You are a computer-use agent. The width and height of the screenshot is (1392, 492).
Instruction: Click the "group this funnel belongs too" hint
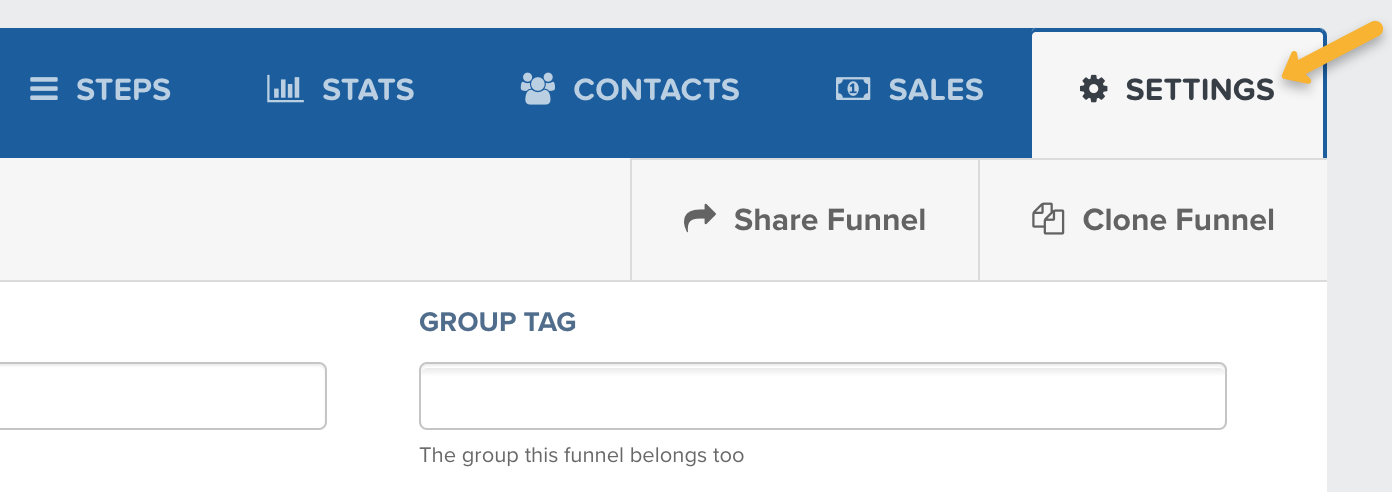581,456
